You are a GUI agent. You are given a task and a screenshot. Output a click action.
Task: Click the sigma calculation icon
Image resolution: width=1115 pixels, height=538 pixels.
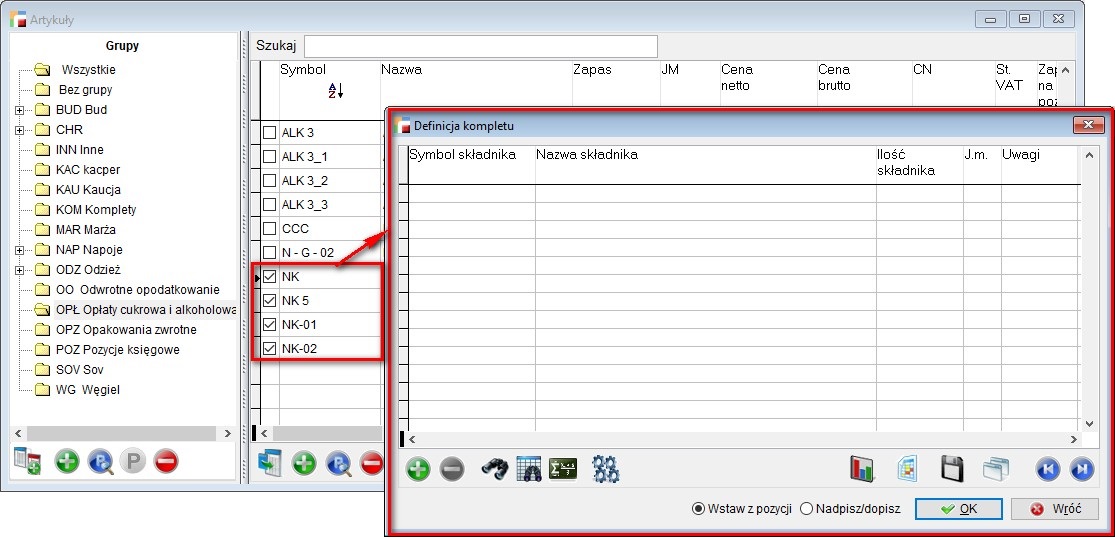tap(564, 469)
